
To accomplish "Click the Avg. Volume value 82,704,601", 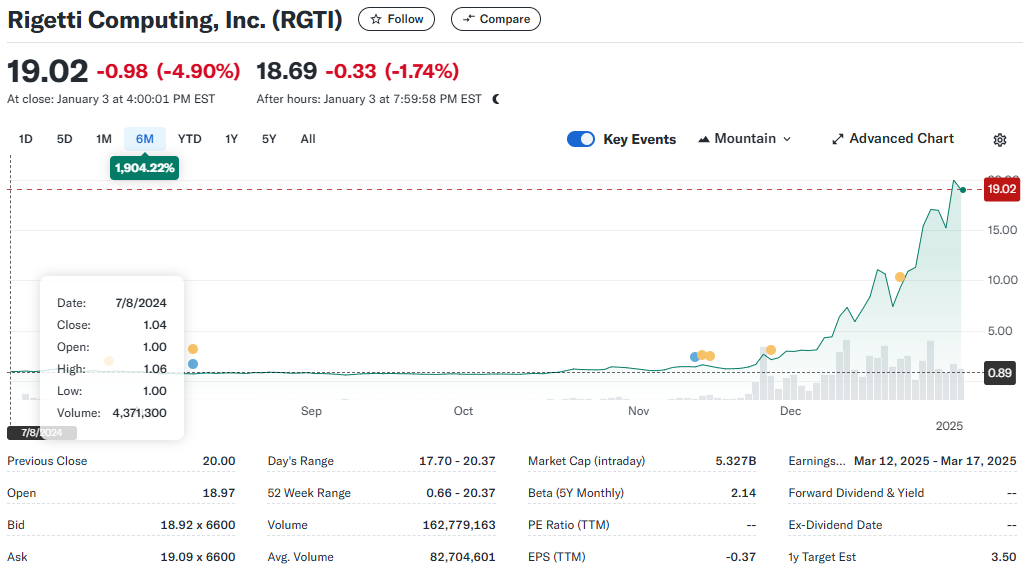I will pos(462,557).
